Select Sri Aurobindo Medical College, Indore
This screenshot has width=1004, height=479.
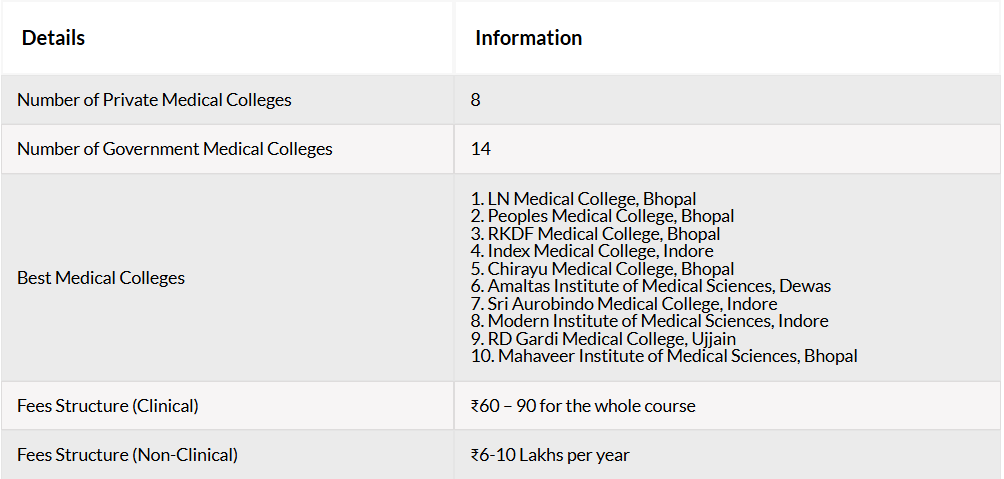(x=624, y=304)
